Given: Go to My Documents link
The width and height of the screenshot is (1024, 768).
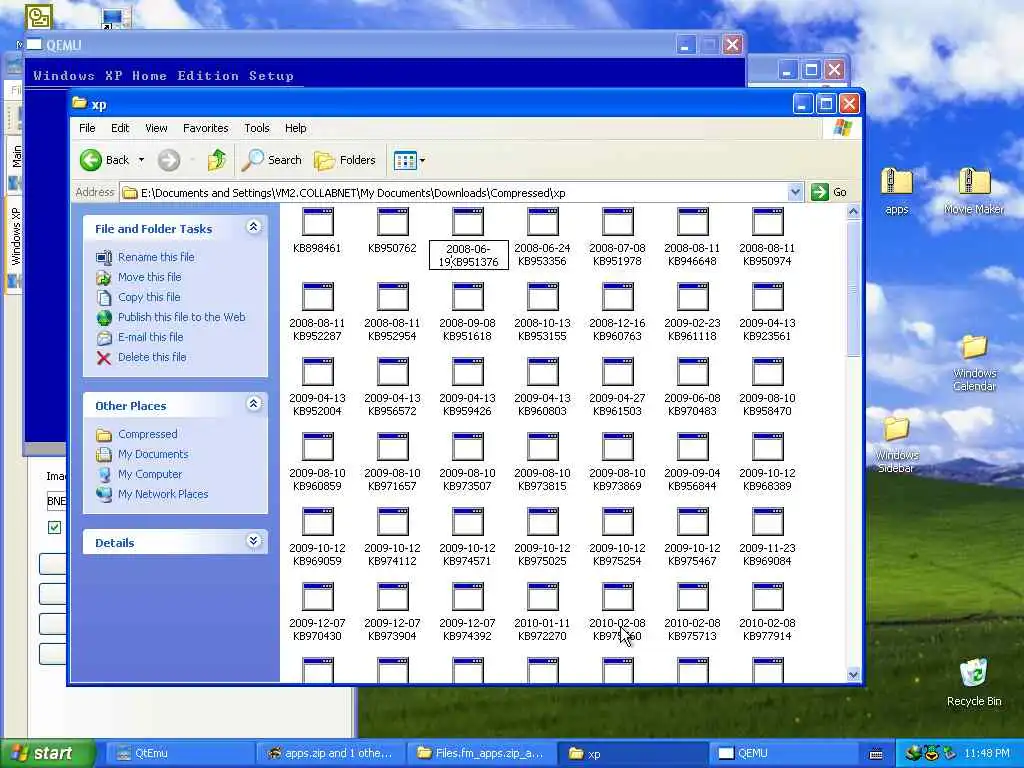Looking at the screenshot, I should click(153, 454).
